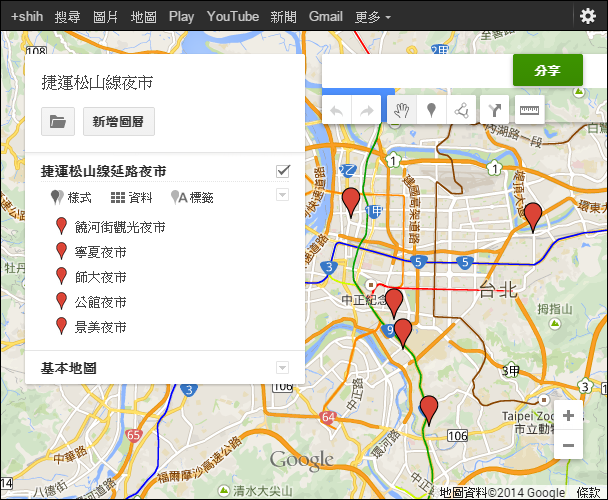Open 圖片 in top bar
The width and height of the screenshot is (608, 500).
click(x=105, y=17)
